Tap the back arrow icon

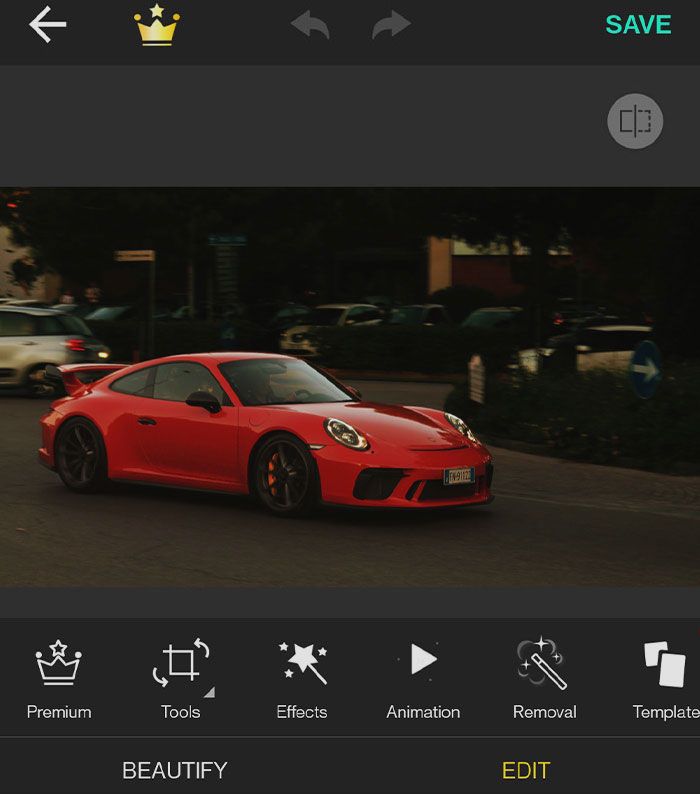pos(47,25)
